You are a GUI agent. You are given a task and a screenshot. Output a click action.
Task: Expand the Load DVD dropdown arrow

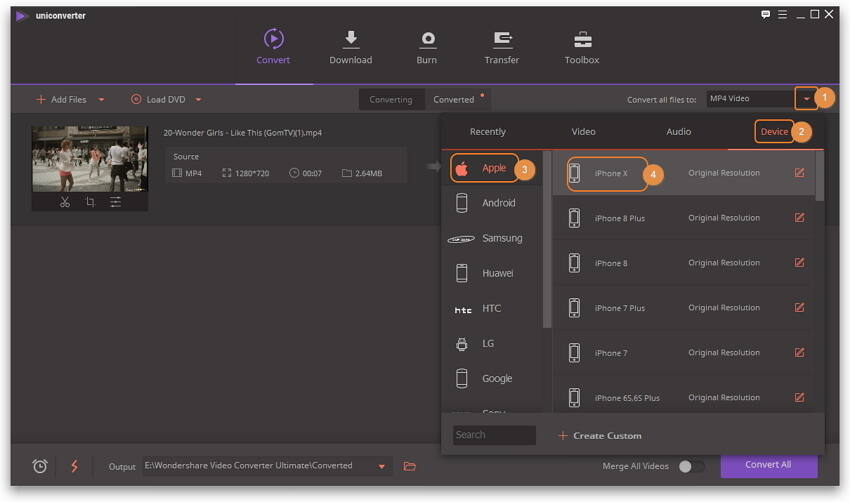(198, 100)
